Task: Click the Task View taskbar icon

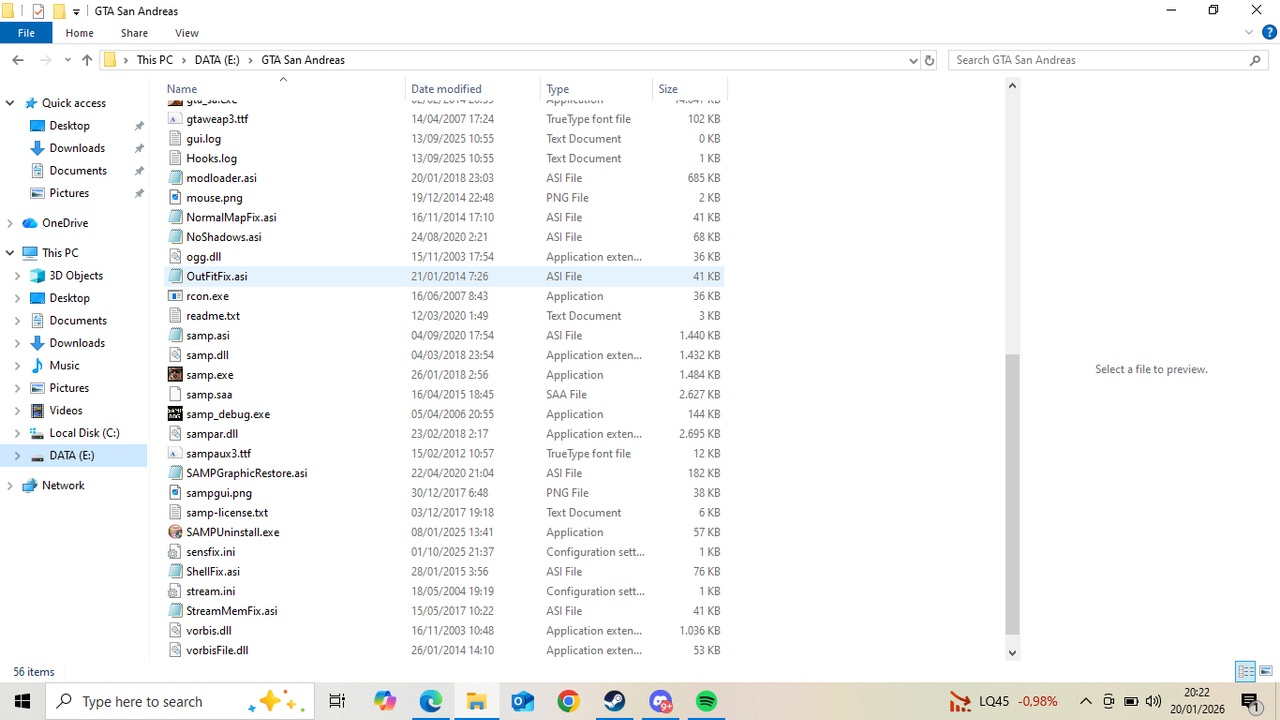Action: 337,701
